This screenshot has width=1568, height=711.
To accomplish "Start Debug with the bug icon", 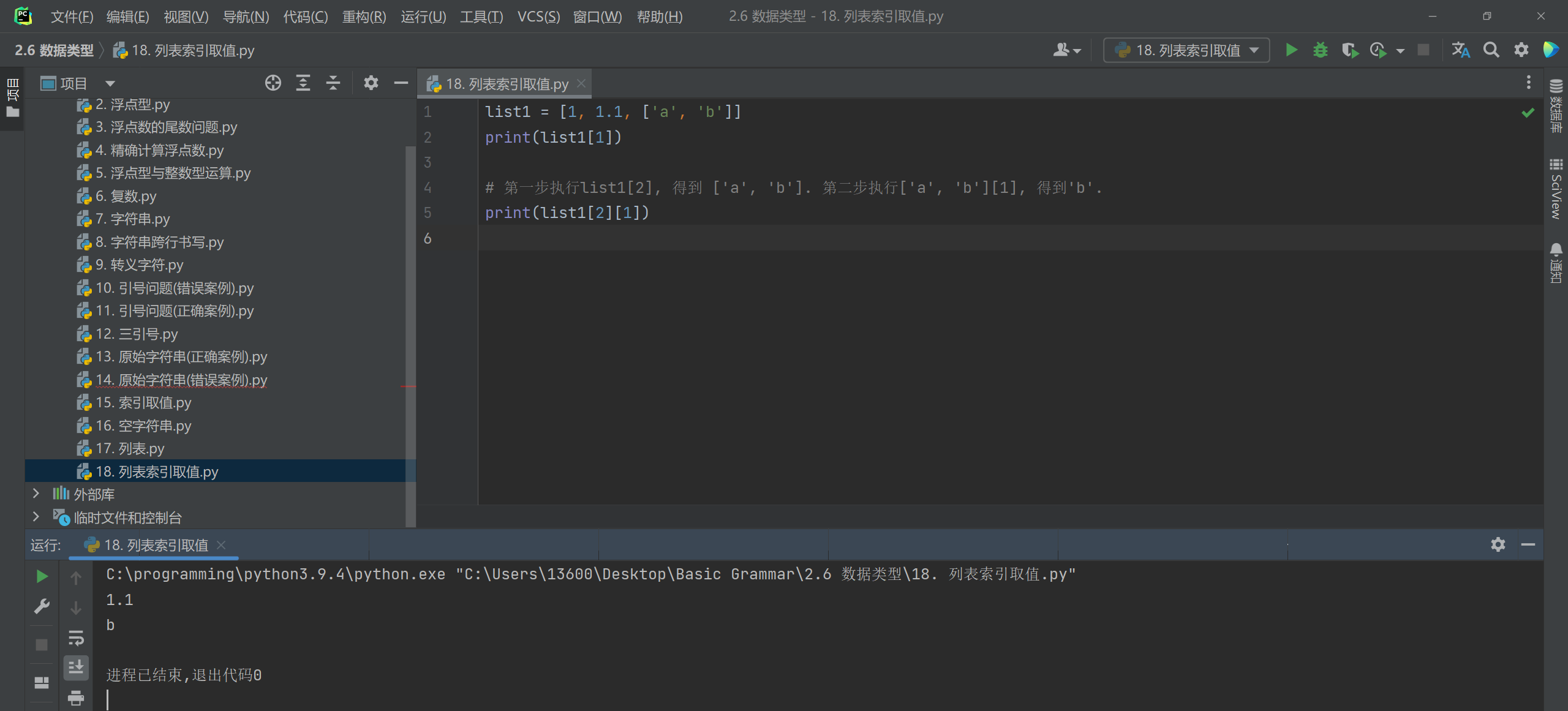I will pos(1321,50).
